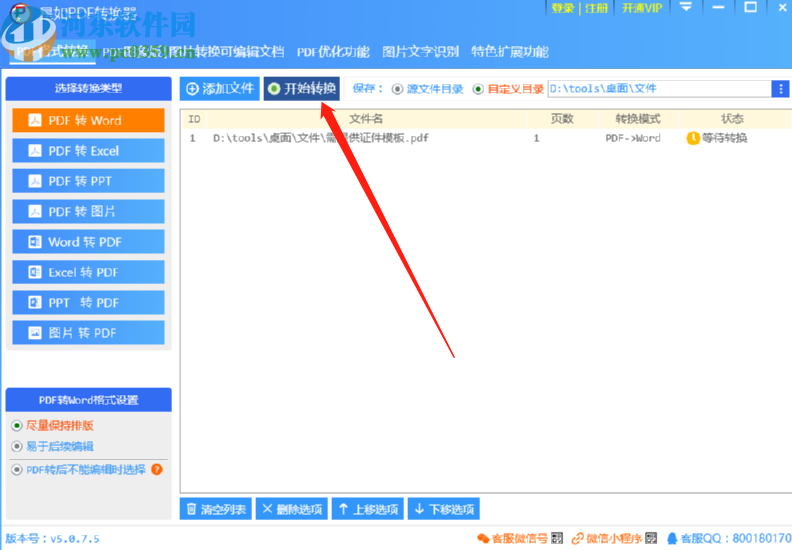This screenshot has height=550, width=792.
Task: Click the version number v5.0.7.5
Action: 75,539
